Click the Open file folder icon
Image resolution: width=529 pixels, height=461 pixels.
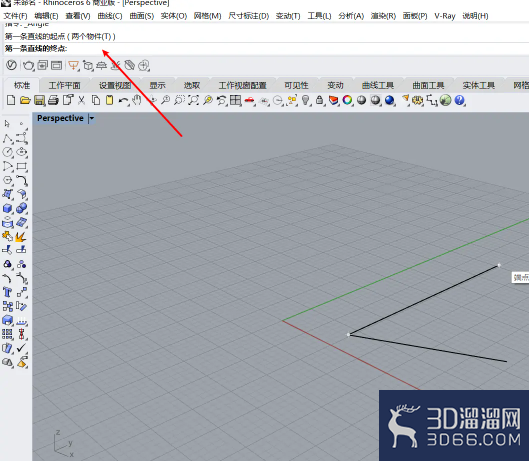tap(25, 100)
